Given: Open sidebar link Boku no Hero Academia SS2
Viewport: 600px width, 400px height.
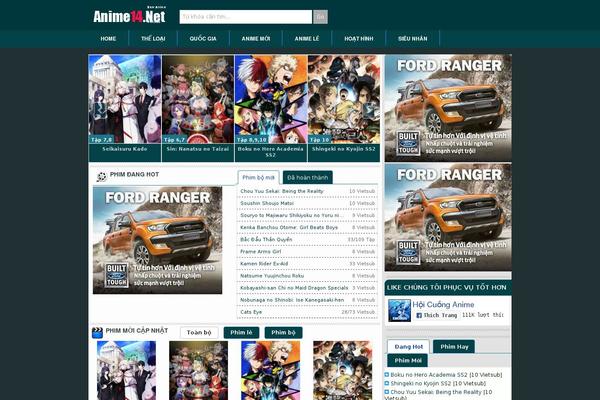Looking at the screenshot, I should [446, 375].
